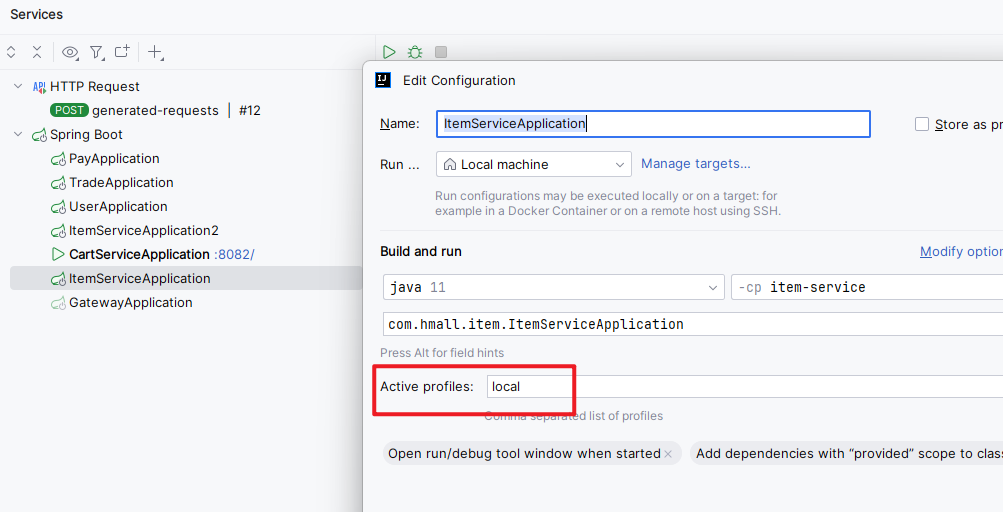The width and height of the screenshot is (1003, 512).
Task: Collapse the Spring Boot tree node
Action: [x=18, y=134]
